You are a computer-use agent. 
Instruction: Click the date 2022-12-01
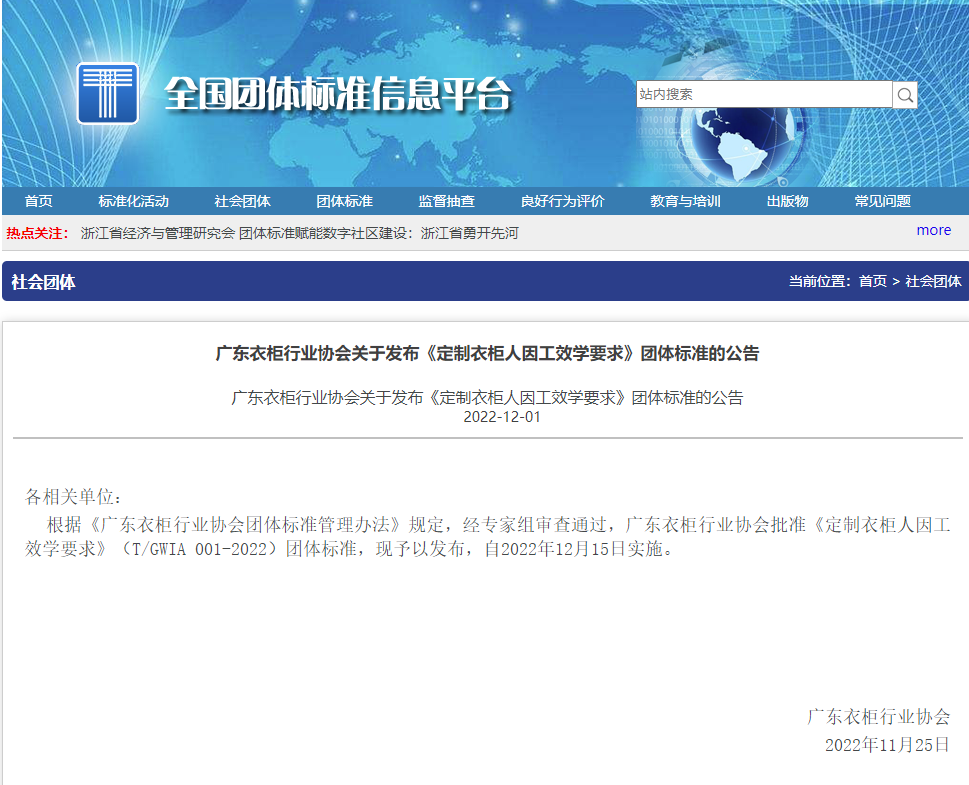pyautogui.click(x=502, y=417)
